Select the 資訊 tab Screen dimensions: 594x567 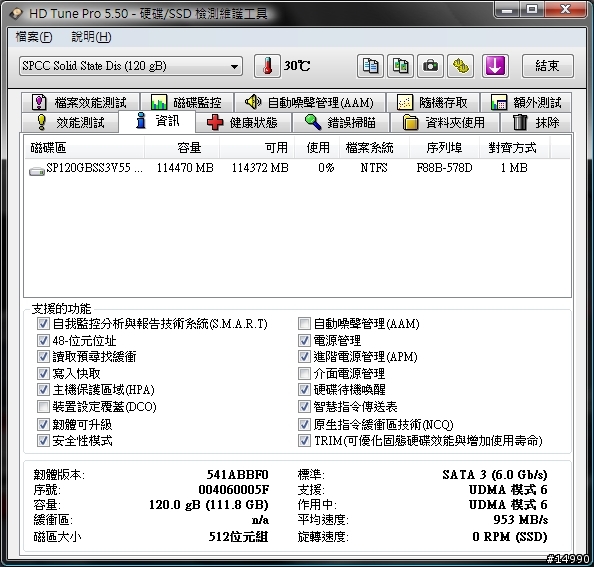click(157, 121)
